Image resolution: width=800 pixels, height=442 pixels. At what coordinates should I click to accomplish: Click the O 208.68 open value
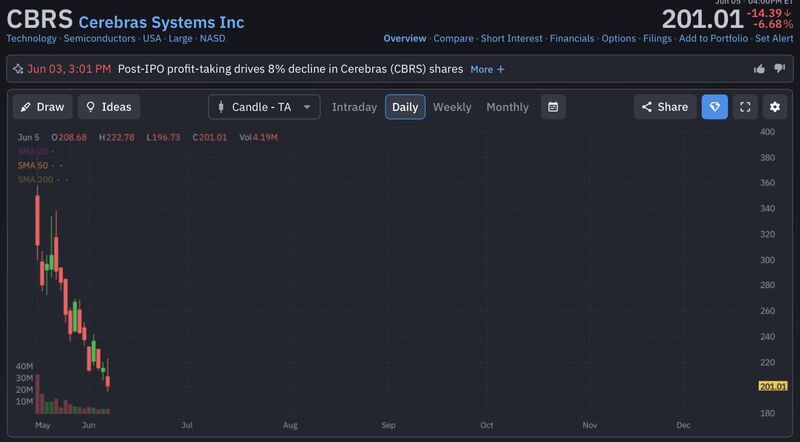(69, 137)
